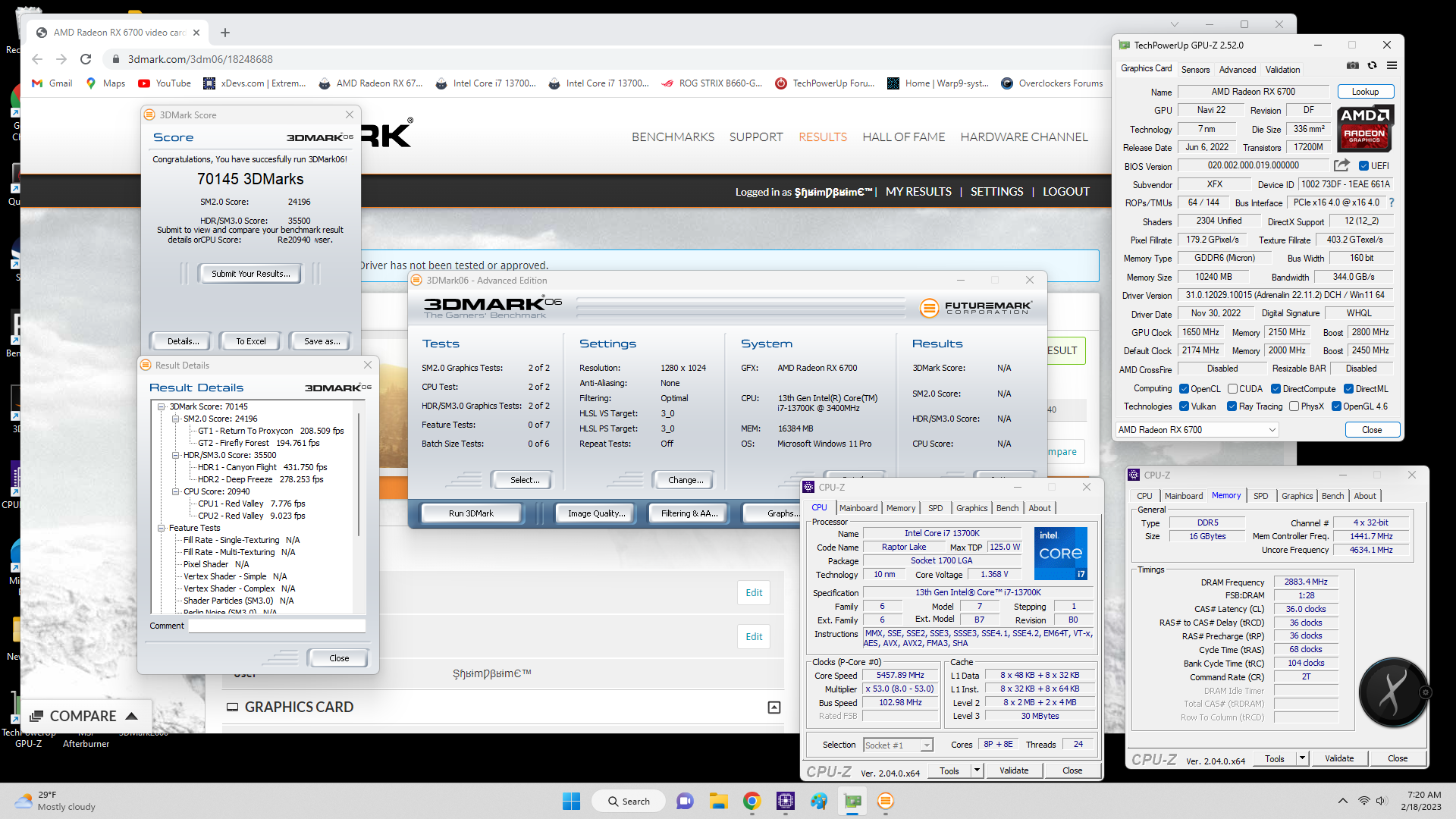Toggle the Vulkan checkbox
1456x819 pixels.
1184,406
